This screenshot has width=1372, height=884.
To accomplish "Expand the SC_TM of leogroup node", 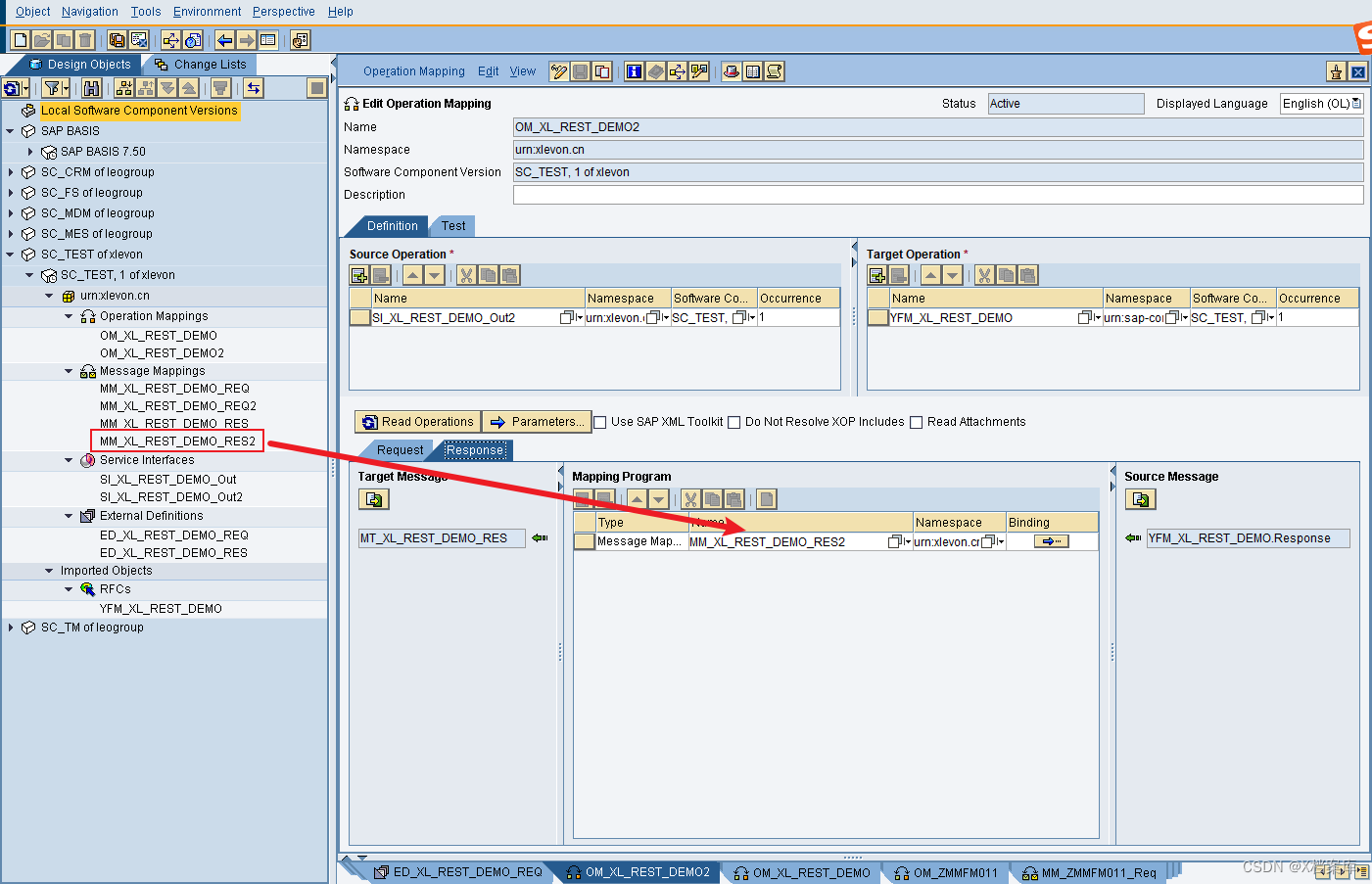I will (11, 628).
